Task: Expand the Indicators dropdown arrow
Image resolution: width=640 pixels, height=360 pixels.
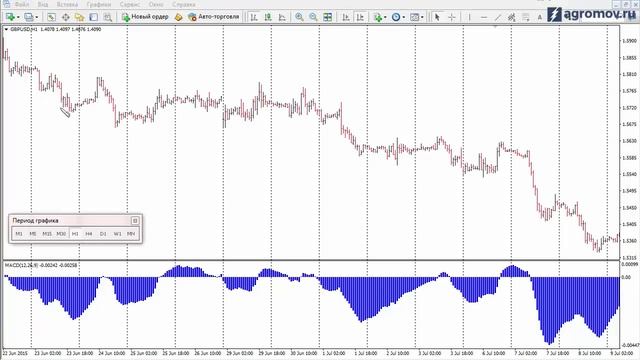Action: click(385, 17)
